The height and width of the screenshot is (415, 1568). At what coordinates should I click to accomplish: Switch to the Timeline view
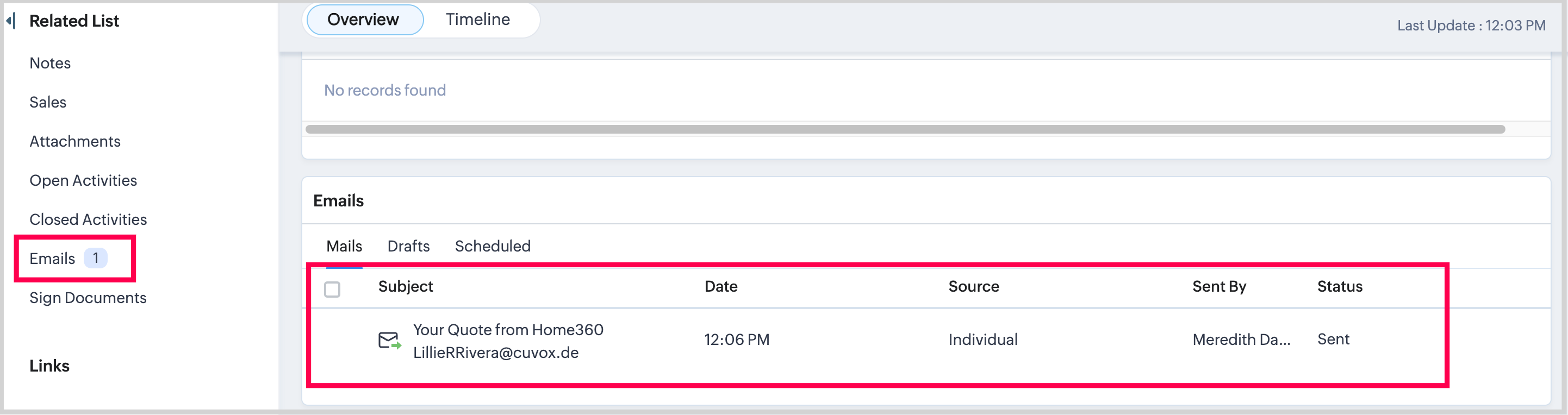pyautogui.click(x=478, y=20)
